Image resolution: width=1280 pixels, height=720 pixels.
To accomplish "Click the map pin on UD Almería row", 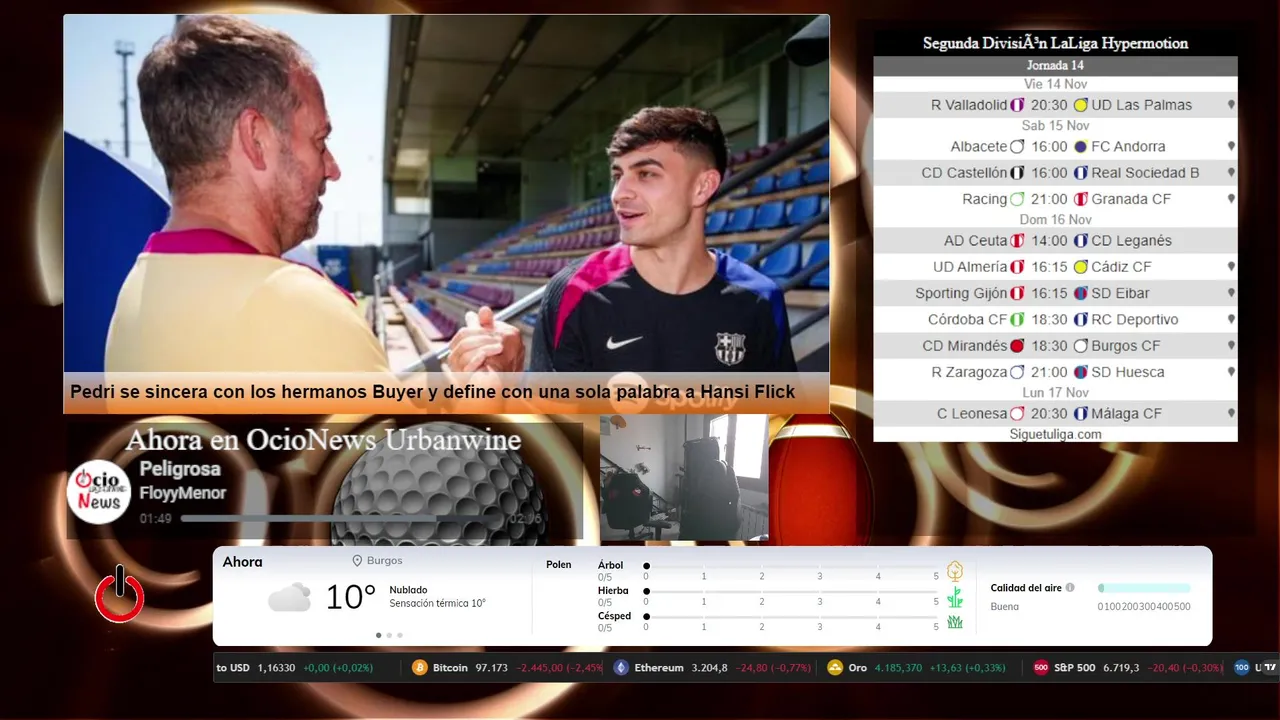I will (x=1231, y=267).
